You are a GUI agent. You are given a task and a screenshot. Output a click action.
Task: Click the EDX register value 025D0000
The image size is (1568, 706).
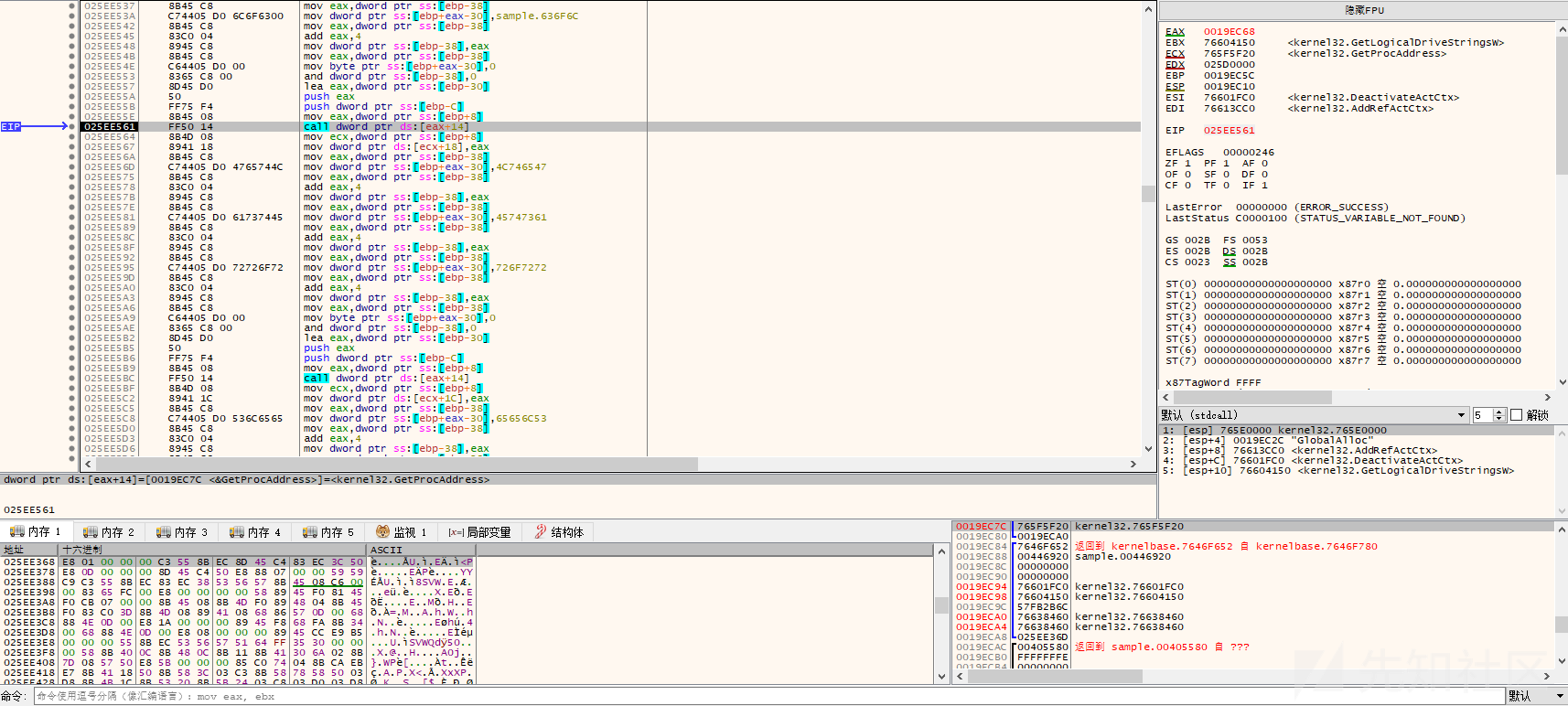1229,65
